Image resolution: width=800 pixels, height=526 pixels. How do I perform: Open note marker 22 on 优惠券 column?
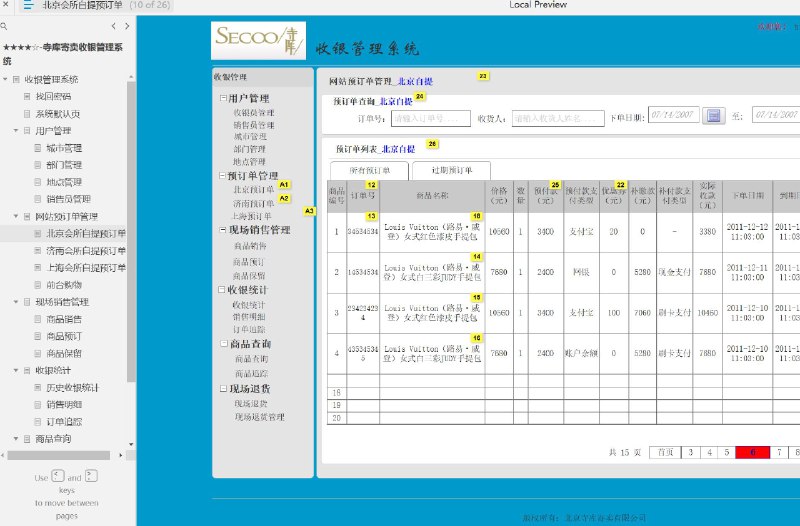[x=620, y=185]
